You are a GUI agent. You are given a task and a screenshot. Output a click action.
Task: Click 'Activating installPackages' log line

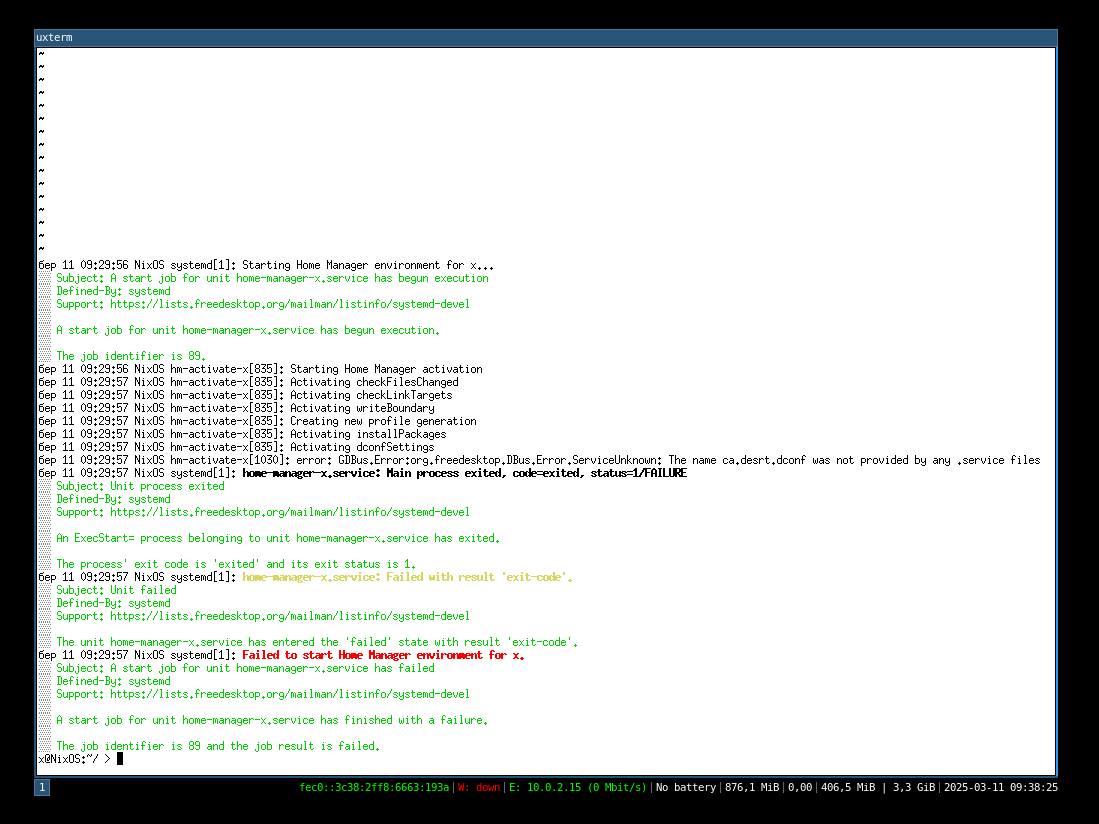pos(243,434)
